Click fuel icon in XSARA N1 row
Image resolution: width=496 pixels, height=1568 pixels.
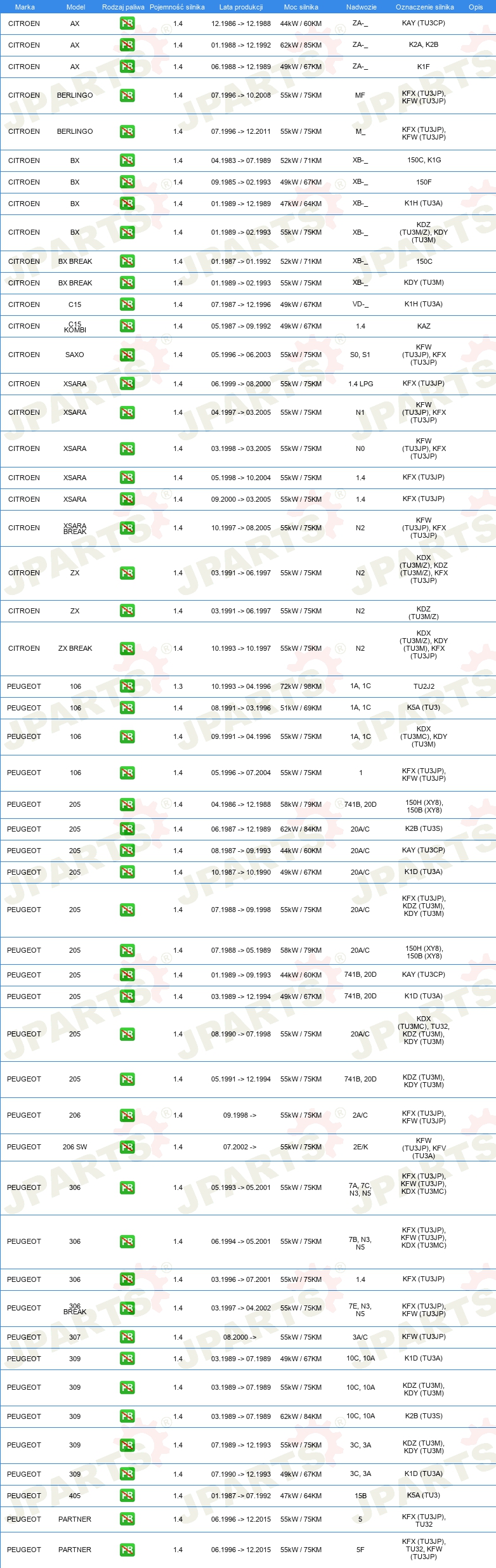pos(127,413)
